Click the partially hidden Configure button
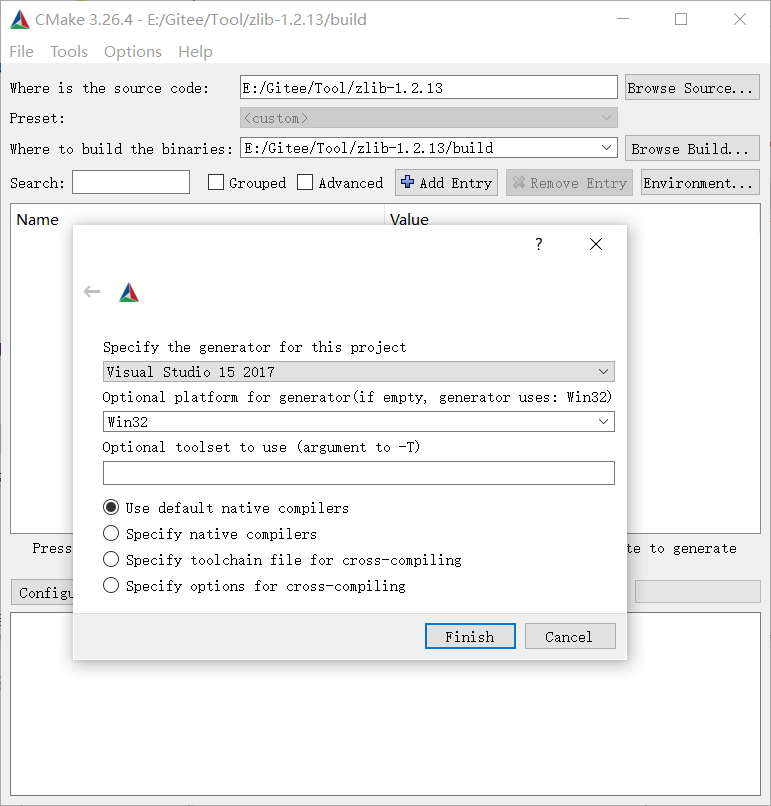 pos(43,592)
